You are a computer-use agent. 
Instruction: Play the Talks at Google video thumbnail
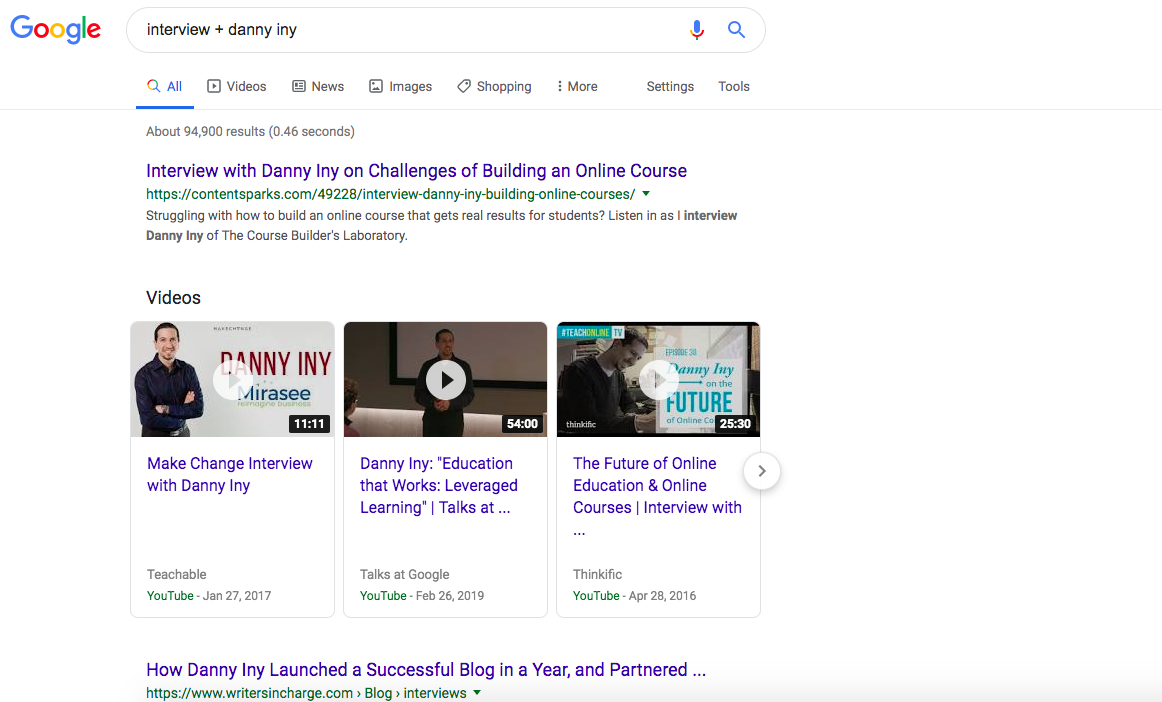tap(445, 380)
